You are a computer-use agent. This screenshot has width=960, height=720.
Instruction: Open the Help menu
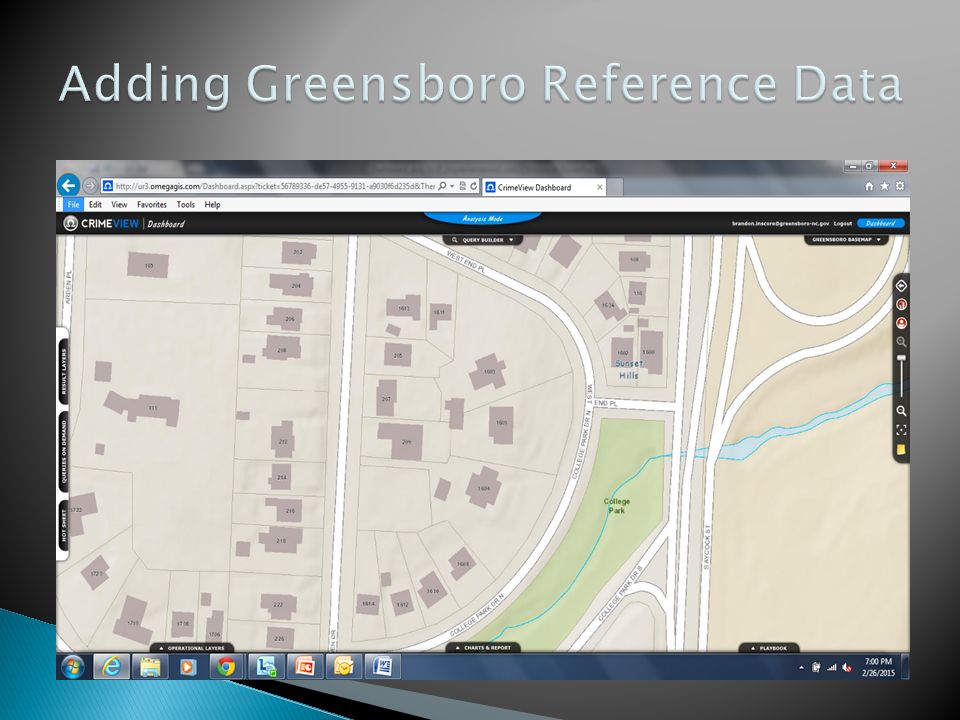pyautogui.click(x=212, y=204)
